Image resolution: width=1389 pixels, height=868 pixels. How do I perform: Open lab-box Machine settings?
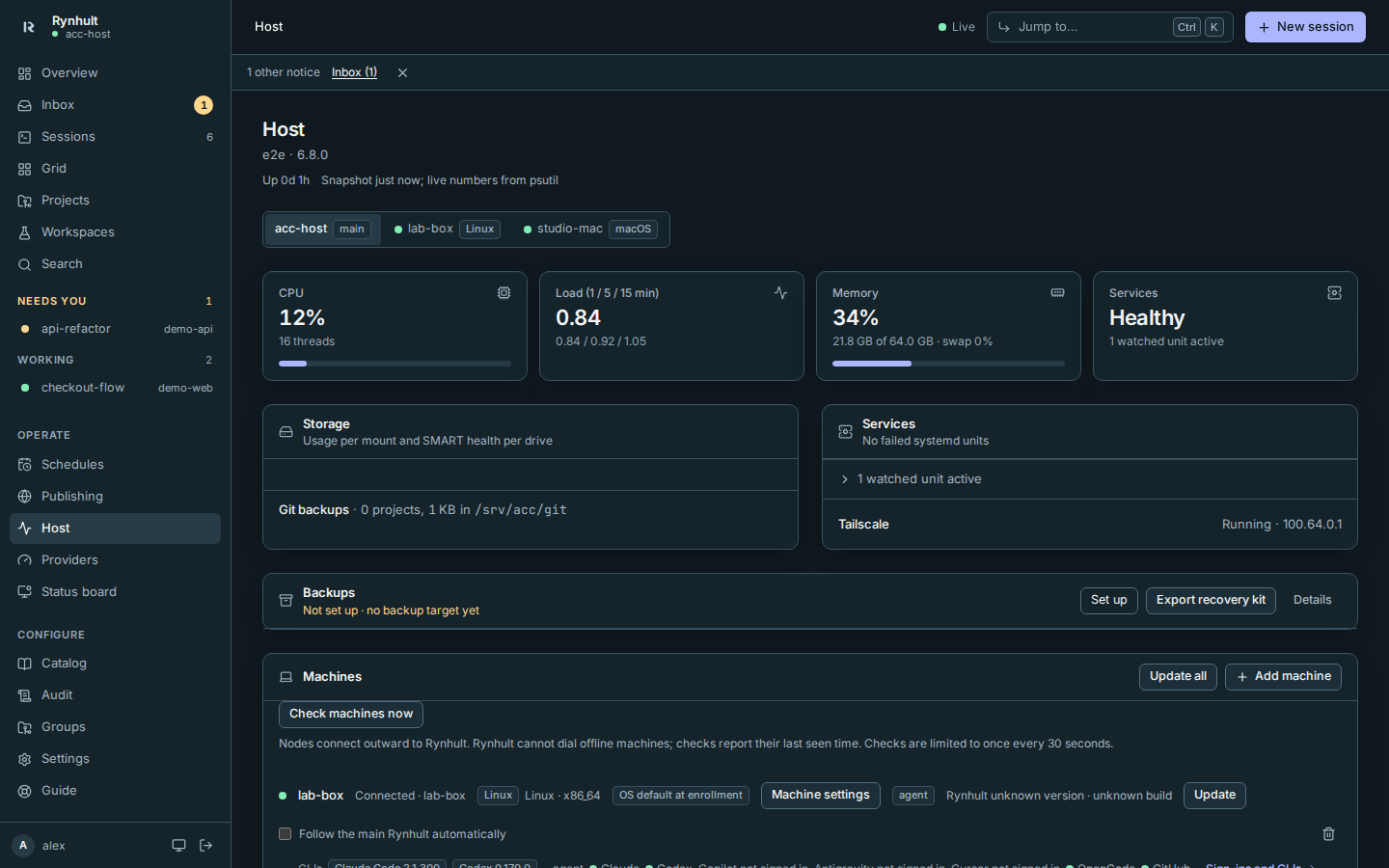821,796
